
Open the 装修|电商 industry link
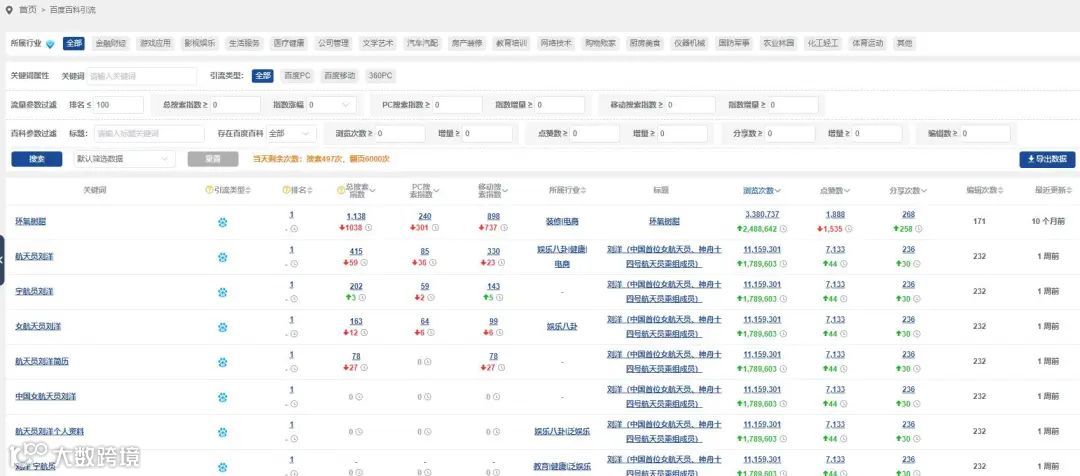coord(561,223)
